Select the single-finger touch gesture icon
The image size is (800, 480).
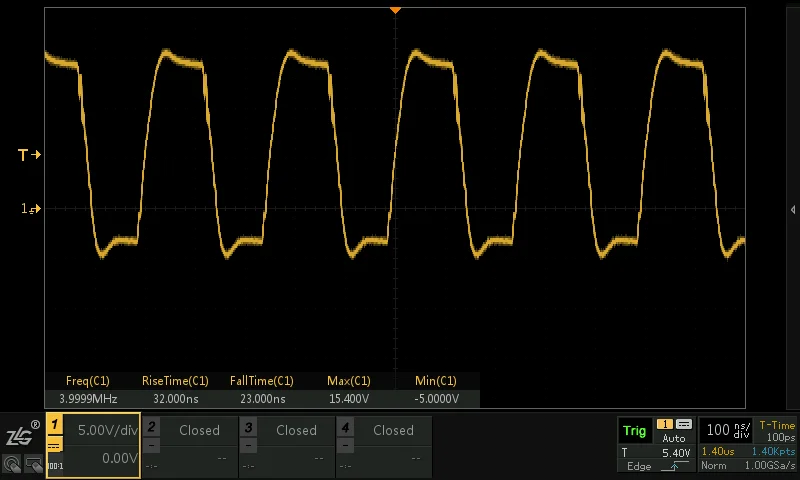coord(12,464)
